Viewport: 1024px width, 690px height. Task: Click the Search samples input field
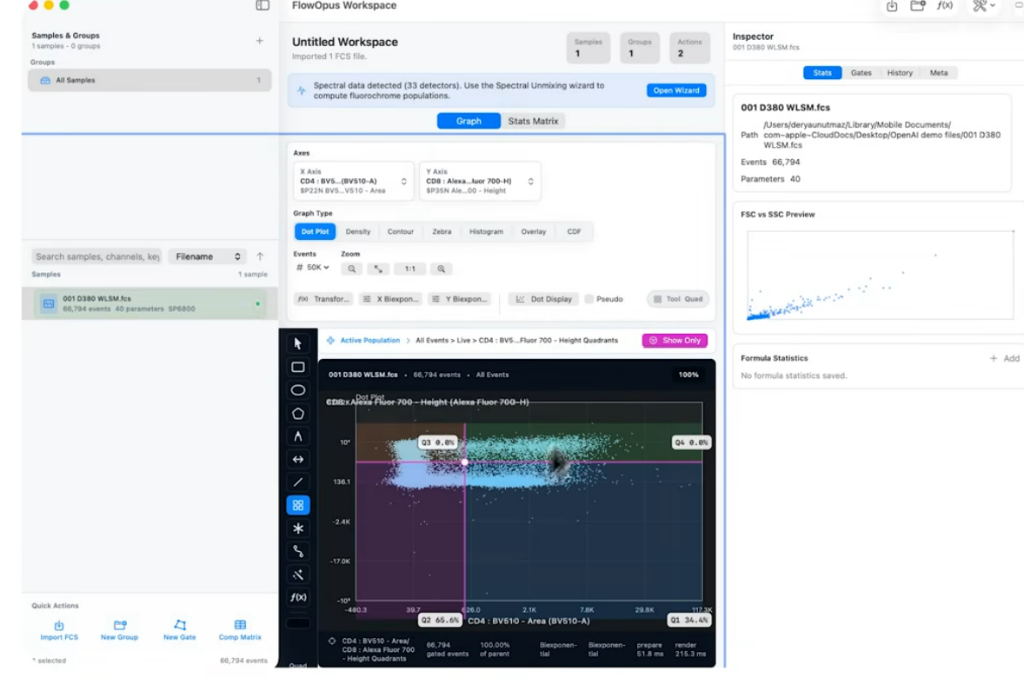tap(97, 257)
